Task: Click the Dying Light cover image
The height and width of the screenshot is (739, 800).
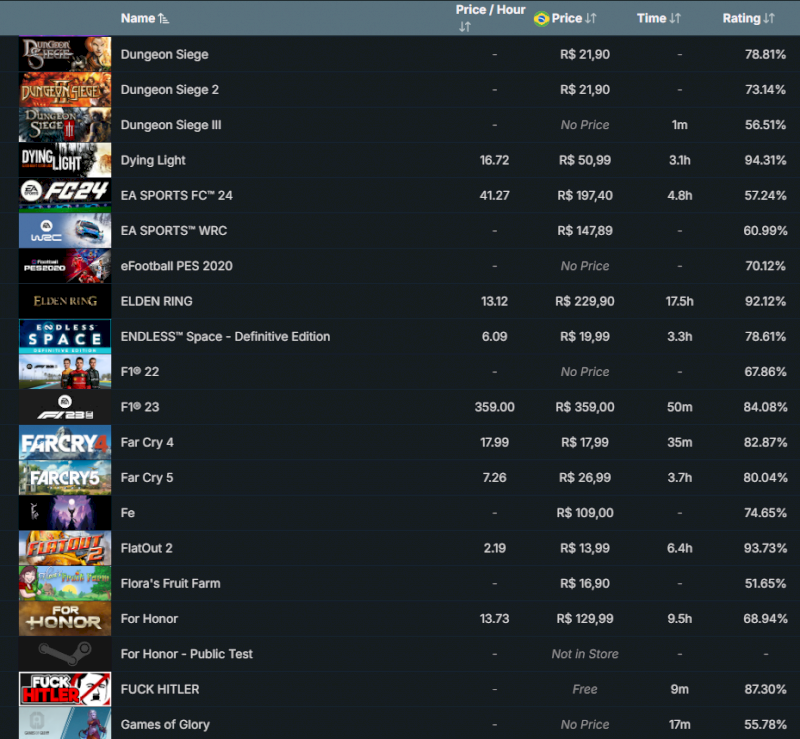Action: [x=65, y=160]
